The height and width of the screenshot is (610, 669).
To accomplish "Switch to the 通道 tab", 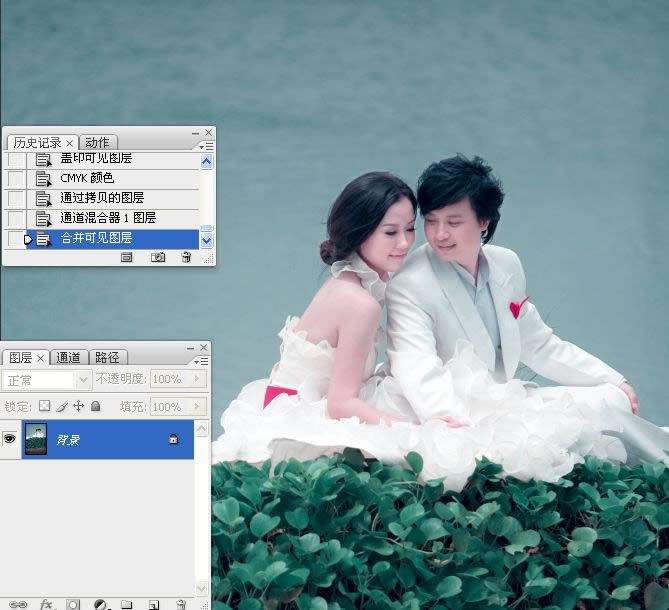I will (x=69, y=357).
